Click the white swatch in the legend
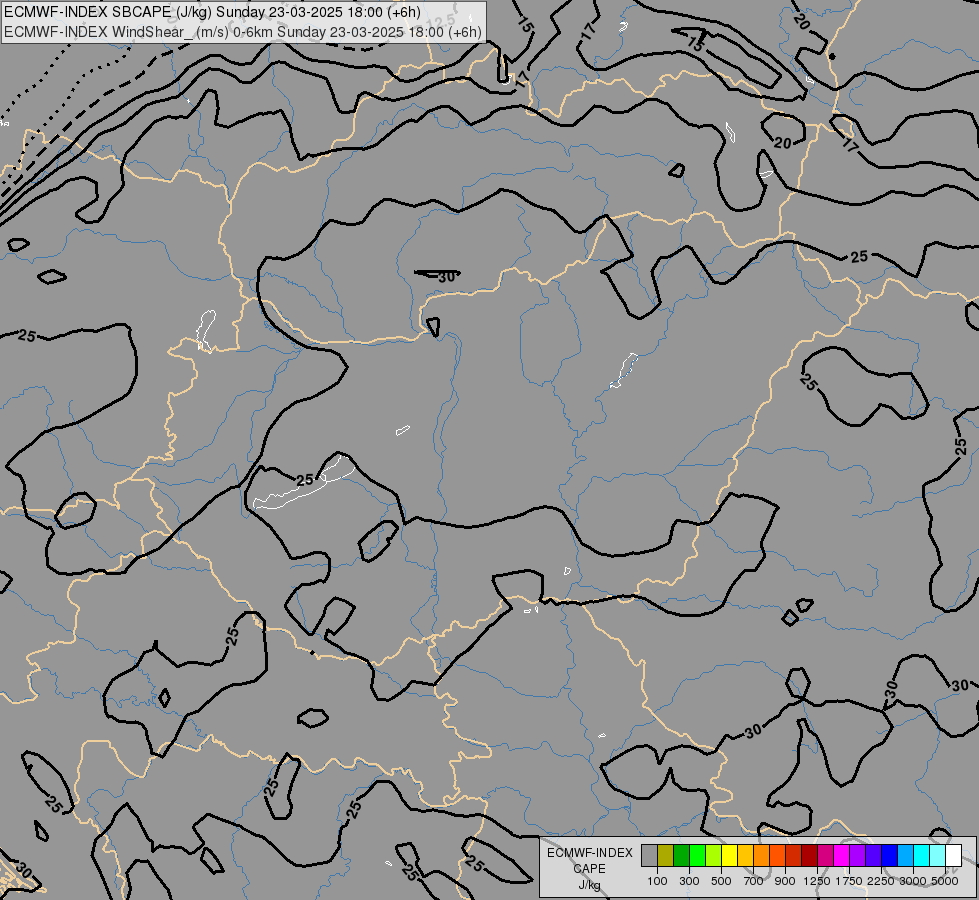This screenshot has width=979, height=900. click(953, 856)
